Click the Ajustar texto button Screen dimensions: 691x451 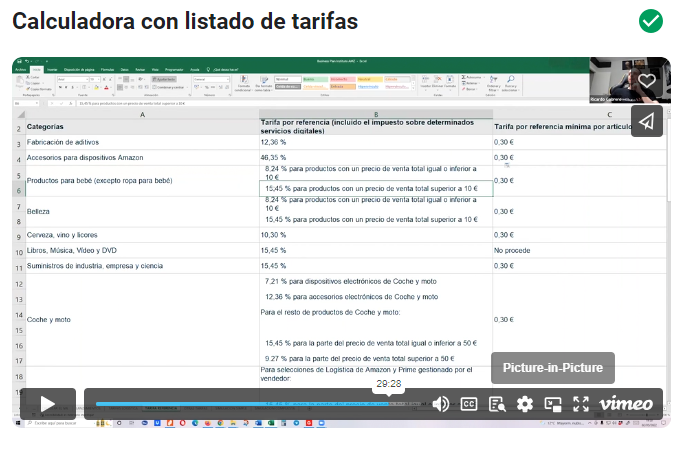[x=164, y=79]
